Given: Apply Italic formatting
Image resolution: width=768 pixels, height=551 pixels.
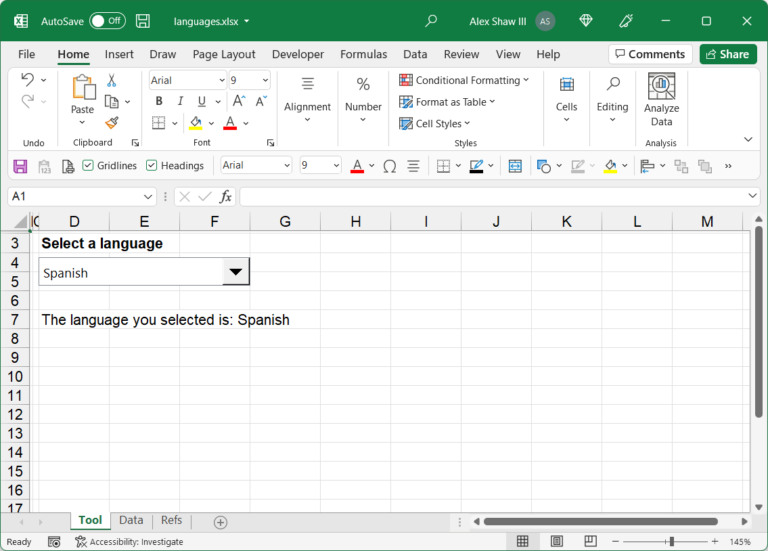Looking at the screenshot, I should tap(180, 101).
